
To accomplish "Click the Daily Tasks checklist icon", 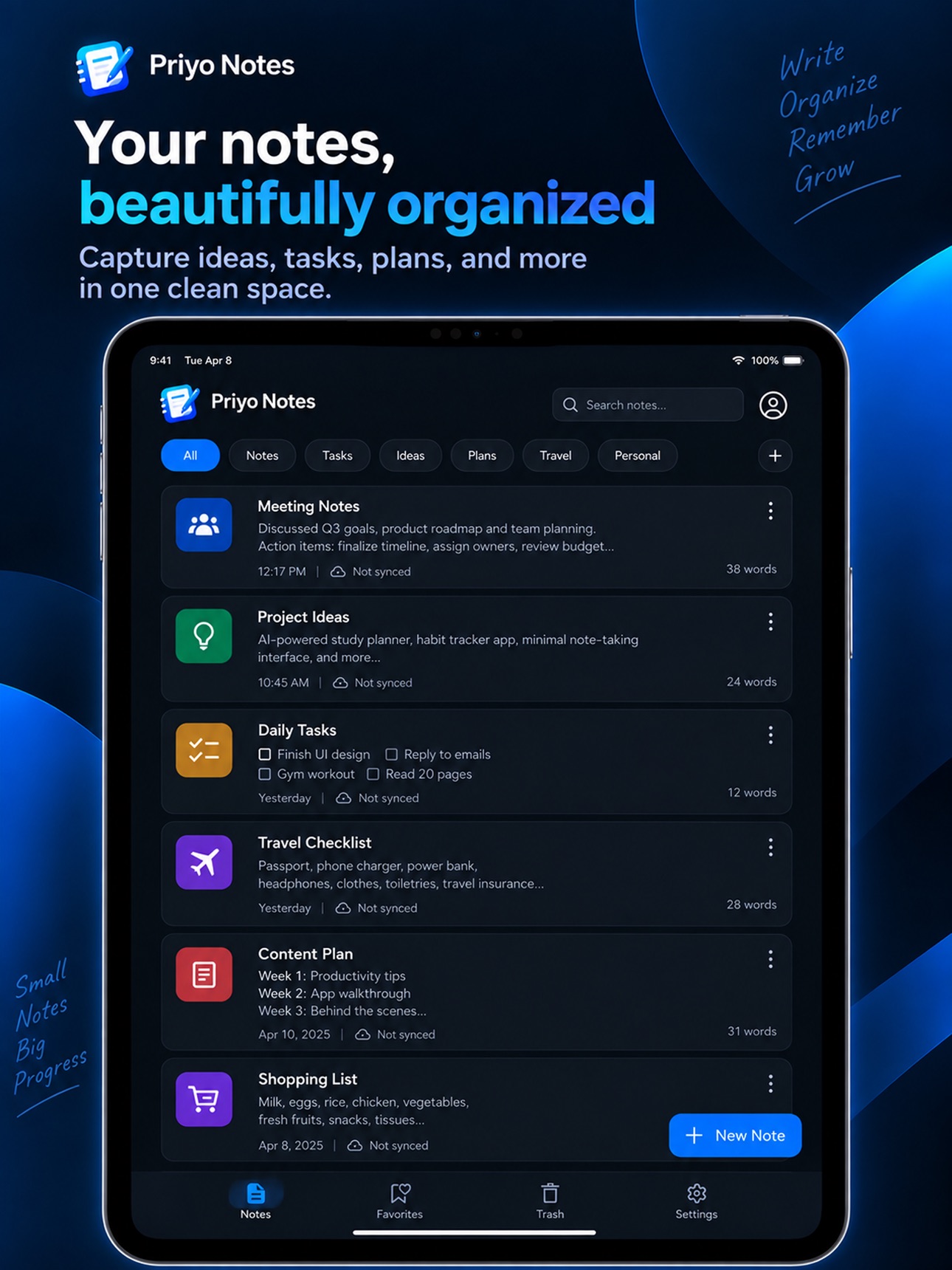I will pyautogui.click(x=204, y=749).
